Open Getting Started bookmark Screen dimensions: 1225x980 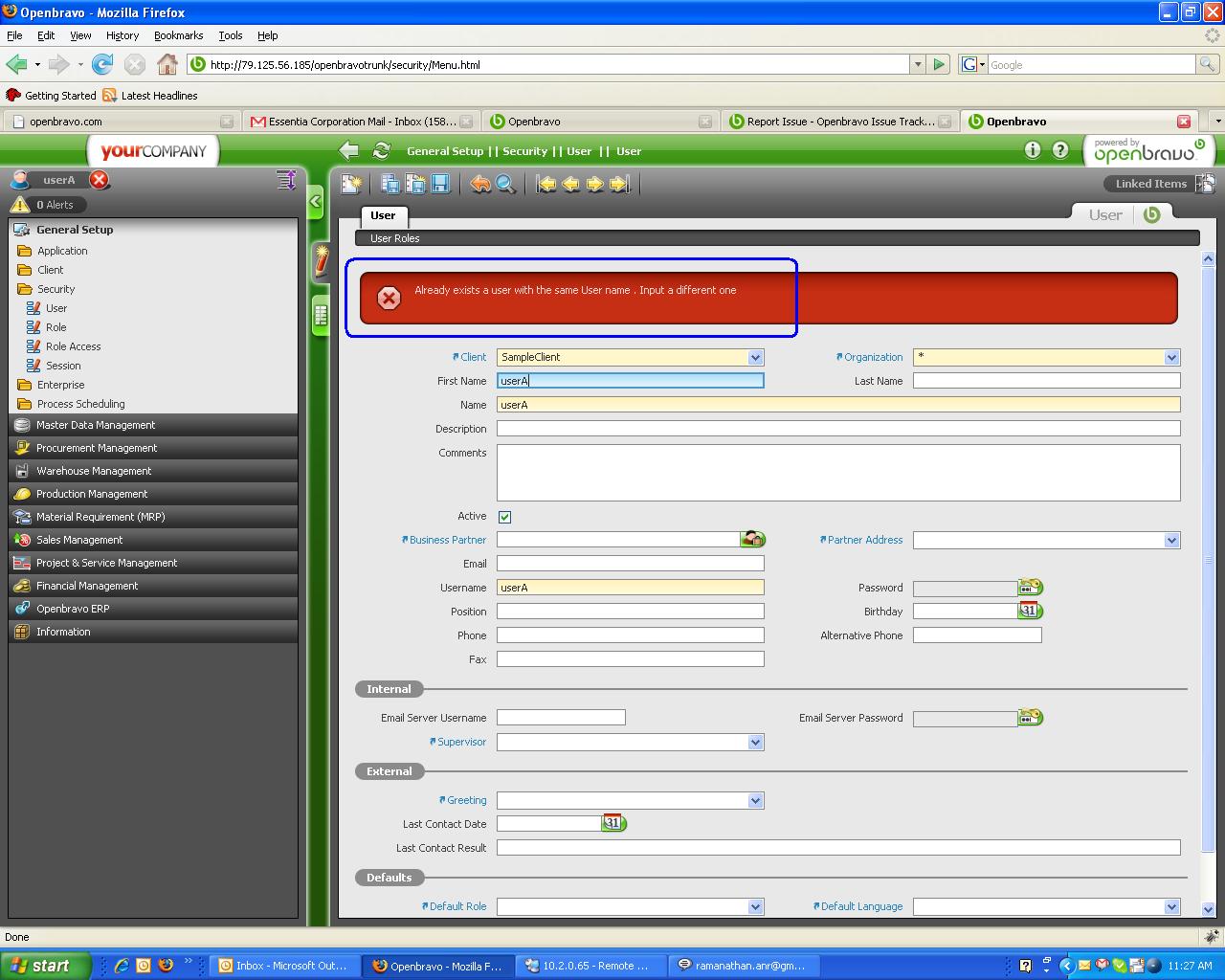point(52,96)
